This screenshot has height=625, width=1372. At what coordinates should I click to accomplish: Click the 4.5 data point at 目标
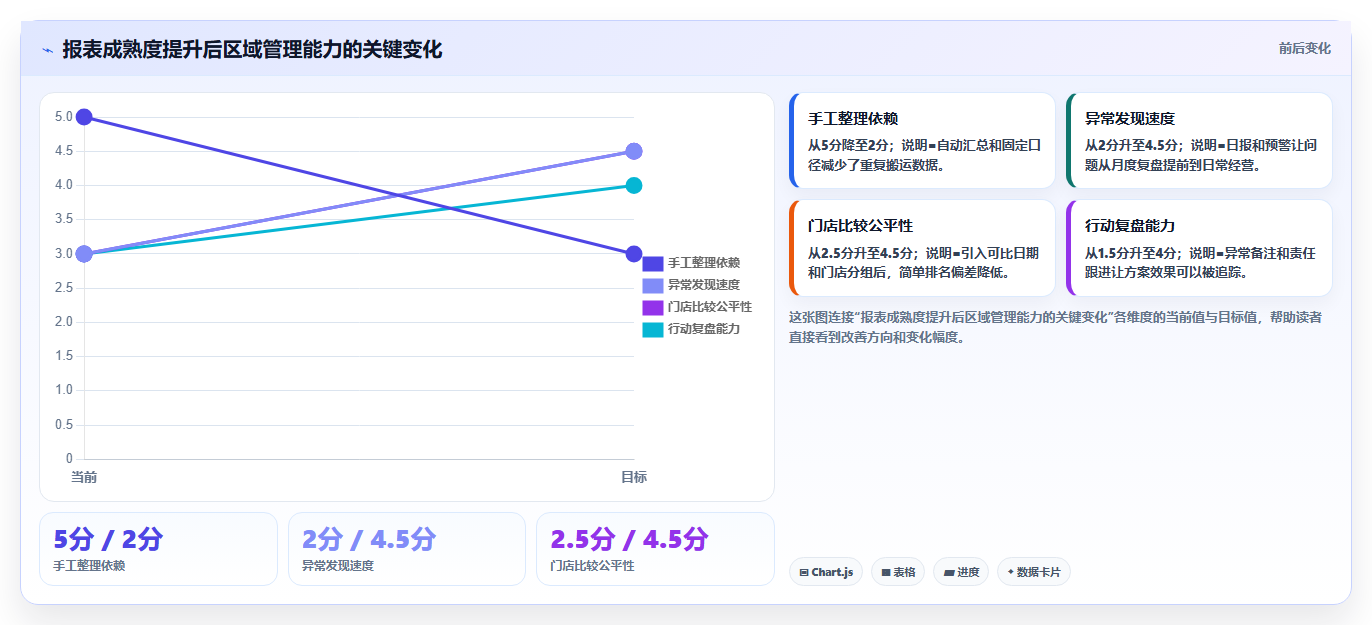tap(634, 151)
